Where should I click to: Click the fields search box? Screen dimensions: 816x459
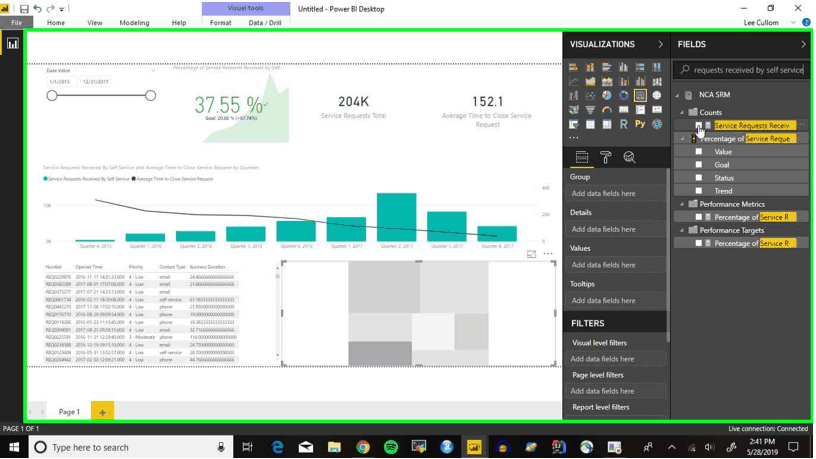(742, 70)
